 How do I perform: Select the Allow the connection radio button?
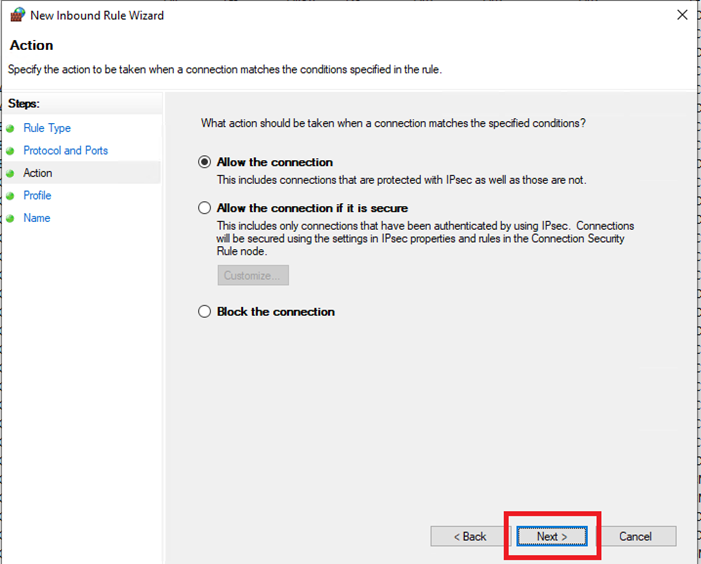pos(204,162)
